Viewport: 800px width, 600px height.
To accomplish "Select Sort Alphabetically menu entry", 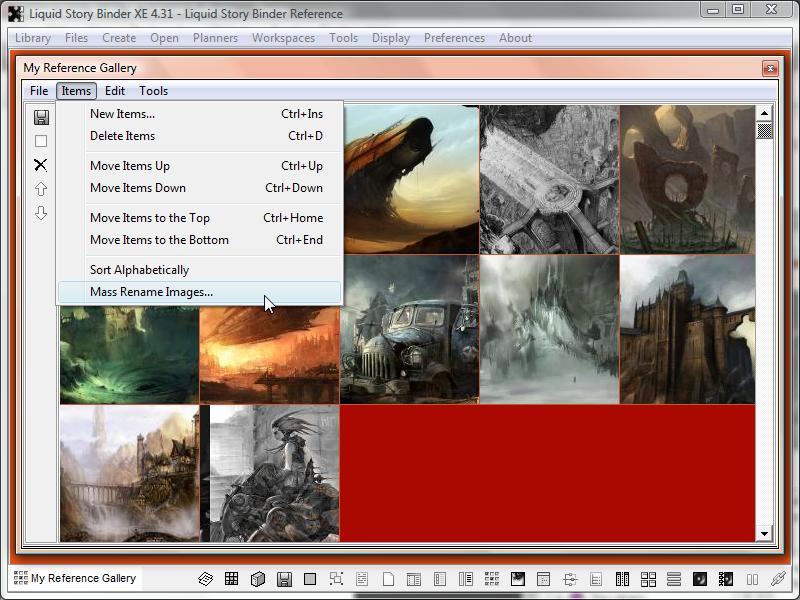I will (139, 270).
